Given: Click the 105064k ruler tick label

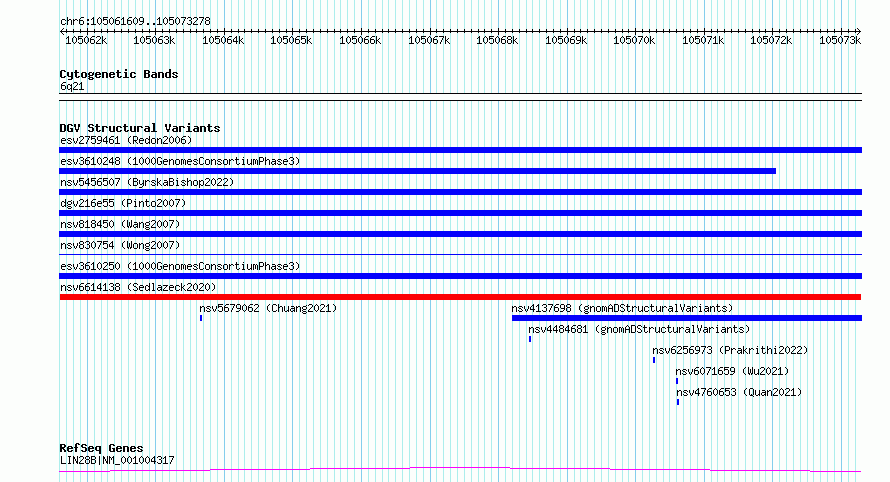Looking at the screenshot, I should tap(223, 40).
